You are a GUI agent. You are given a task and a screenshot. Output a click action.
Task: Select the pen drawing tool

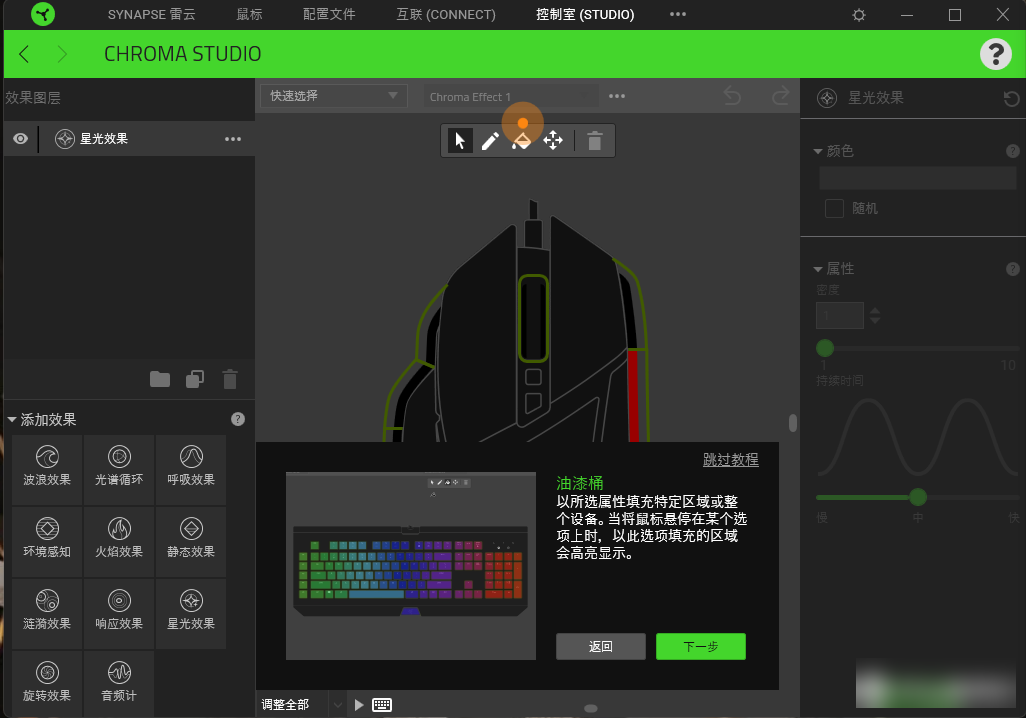click(x=490, y=140)
